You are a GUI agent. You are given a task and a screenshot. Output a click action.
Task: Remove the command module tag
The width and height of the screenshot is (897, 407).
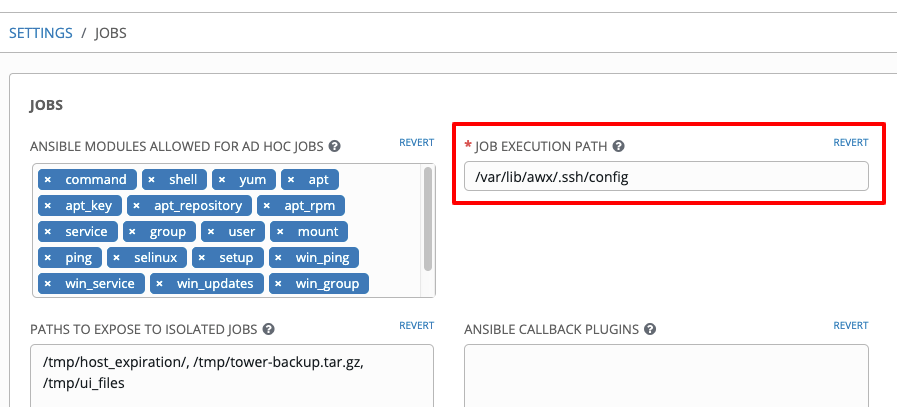click(48, 180)
